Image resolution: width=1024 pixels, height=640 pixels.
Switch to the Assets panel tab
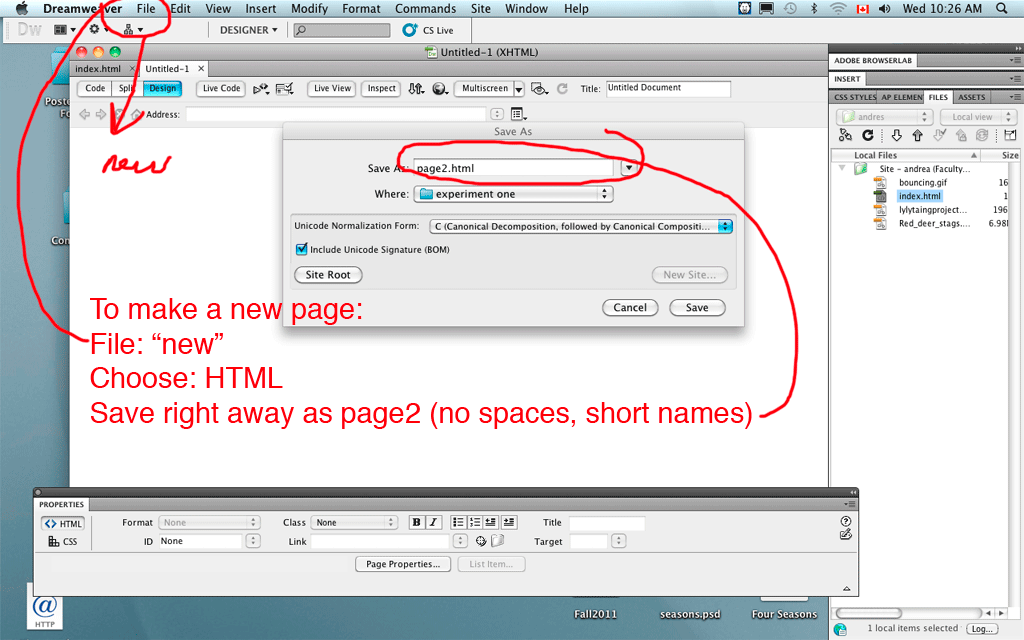point(971,97)
